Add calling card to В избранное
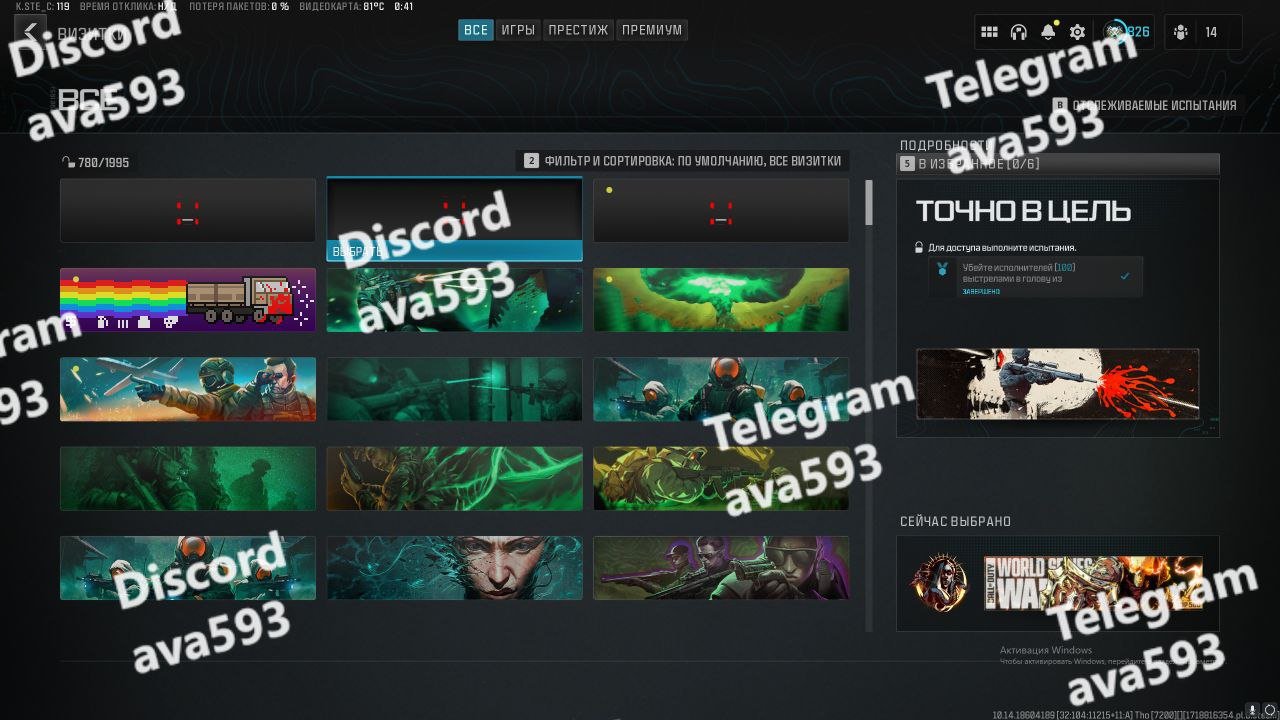The width and height of the screenshot is (1280, 720). tap(1057, 163)
